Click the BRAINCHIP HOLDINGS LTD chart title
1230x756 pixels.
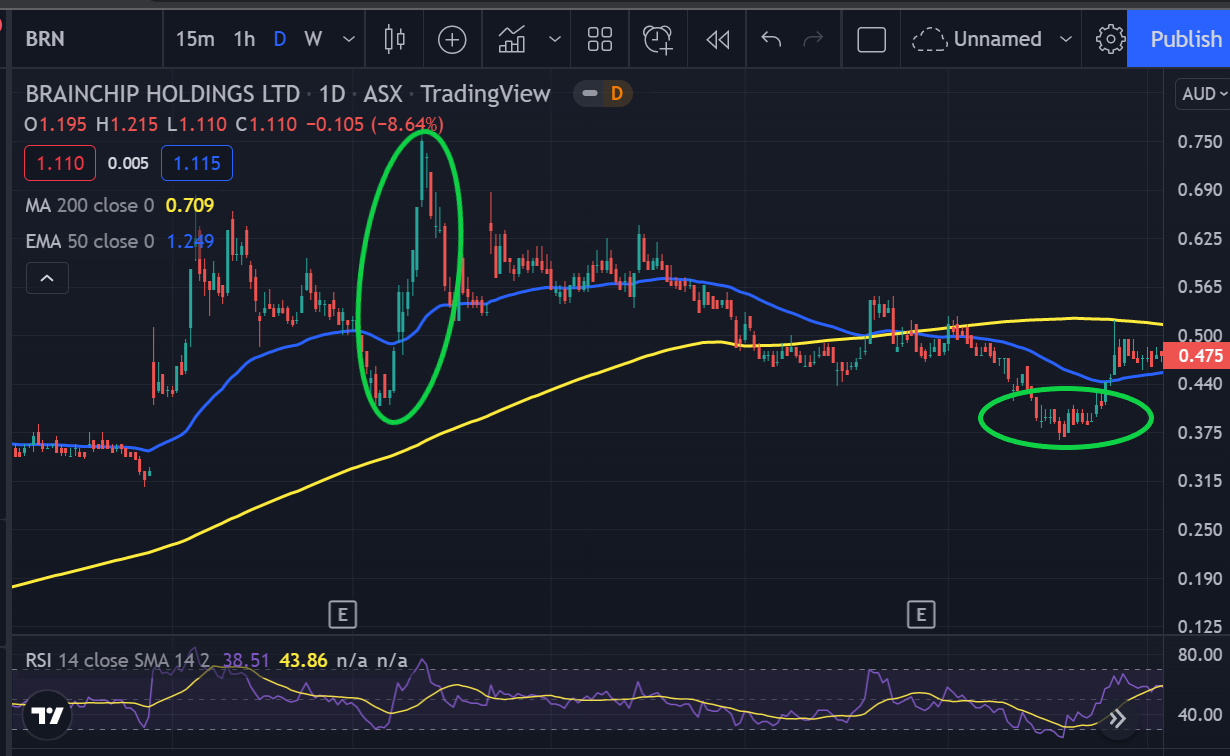[x=163, y=94]
